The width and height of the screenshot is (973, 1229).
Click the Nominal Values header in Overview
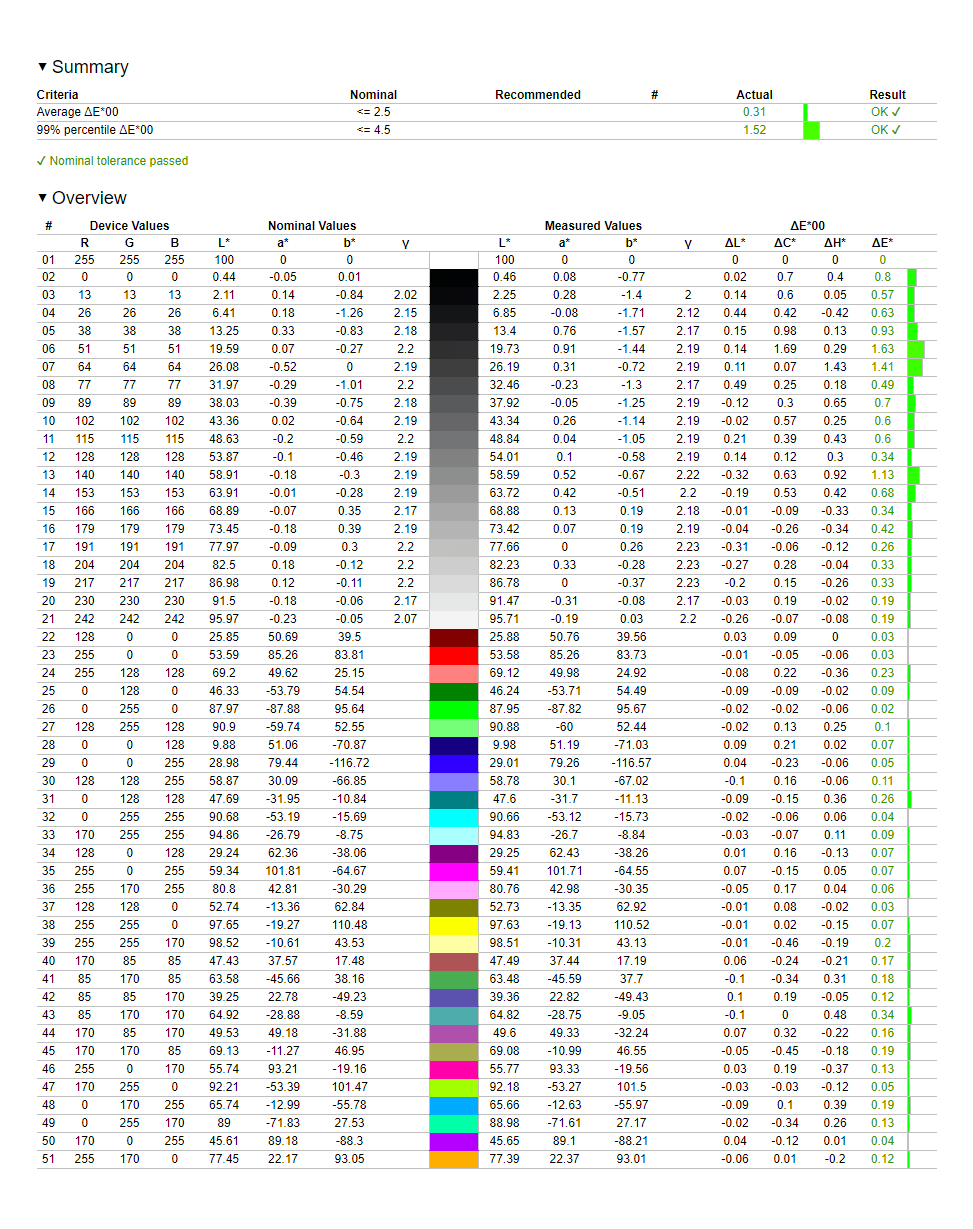(x=312, y=226)
